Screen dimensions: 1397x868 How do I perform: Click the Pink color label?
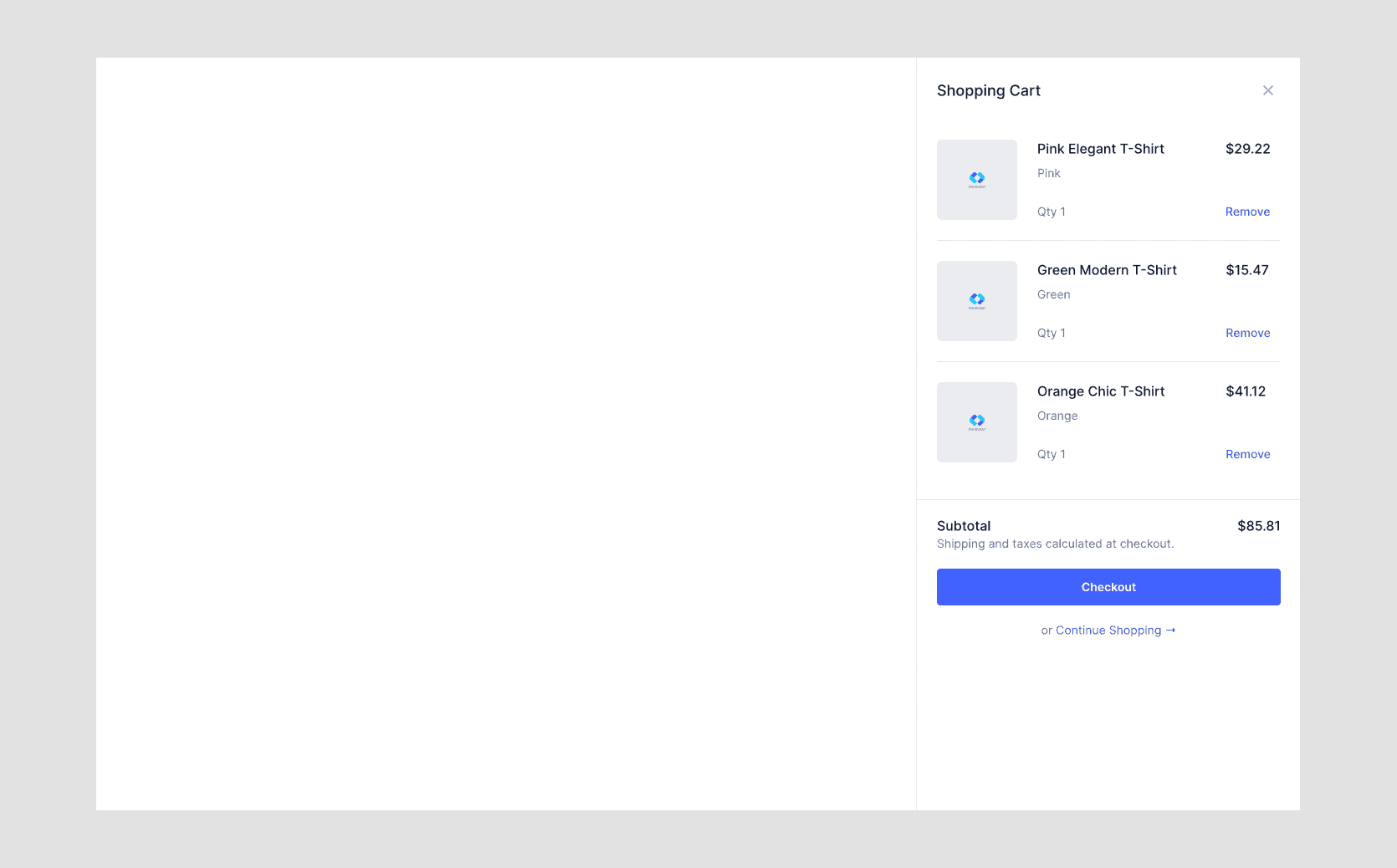pyautogui.click(x=1049, y=173)
